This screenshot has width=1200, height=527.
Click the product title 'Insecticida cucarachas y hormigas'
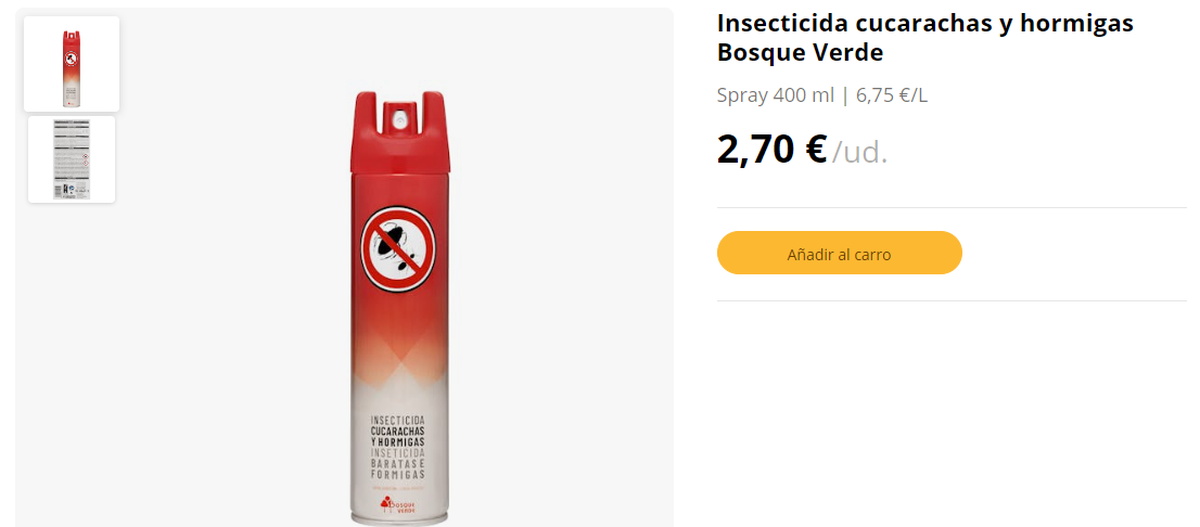925,23
